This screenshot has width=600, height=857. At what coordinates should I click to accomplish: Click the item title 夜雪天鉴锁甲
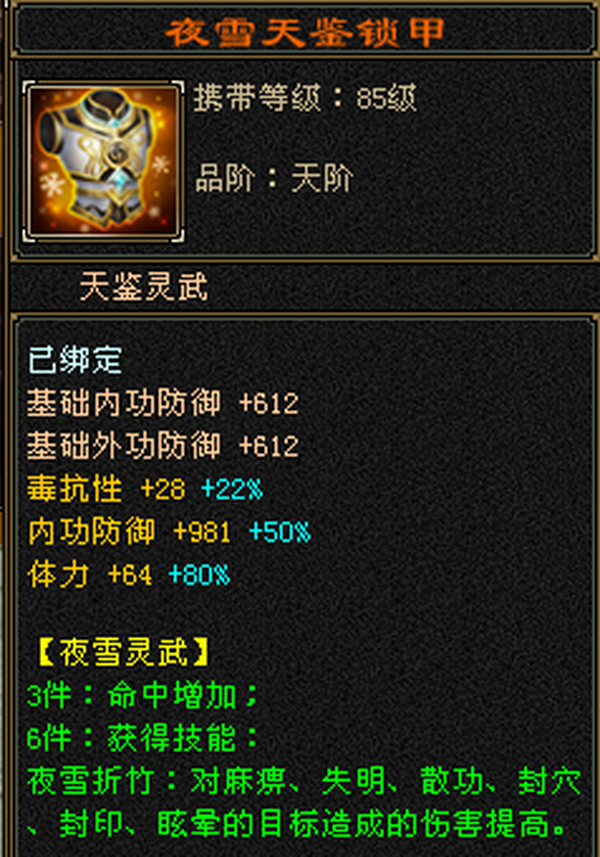[305, 32]
